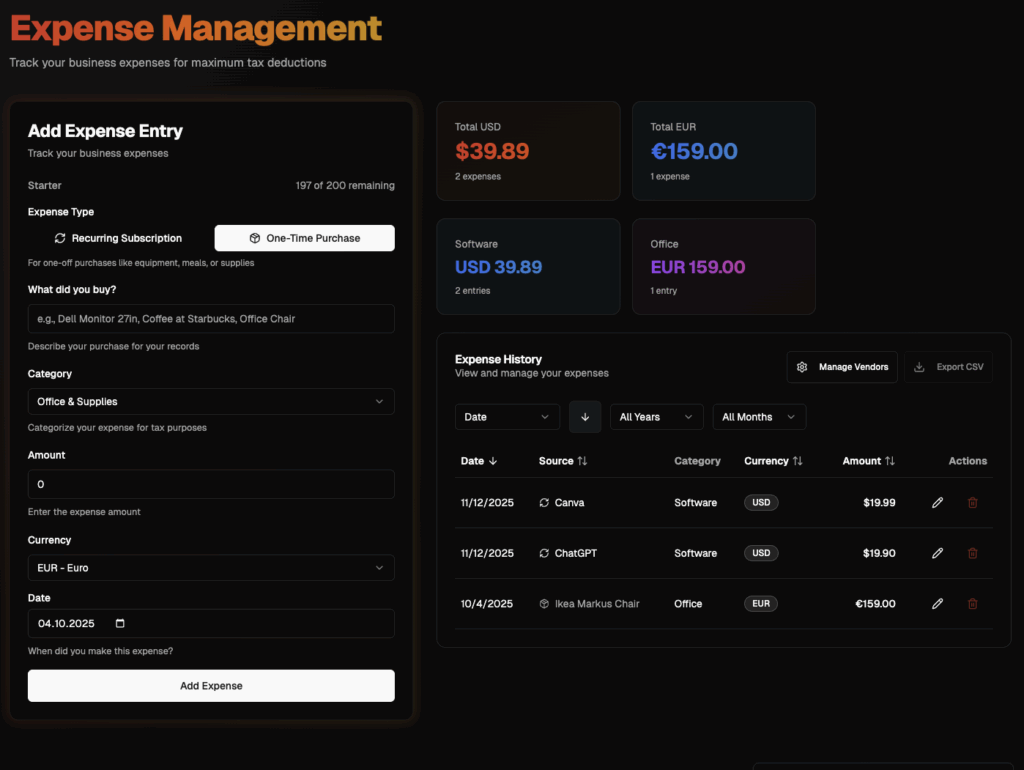Open the All Months filter dropdown
1024x770 pixels.
[759, 416]
